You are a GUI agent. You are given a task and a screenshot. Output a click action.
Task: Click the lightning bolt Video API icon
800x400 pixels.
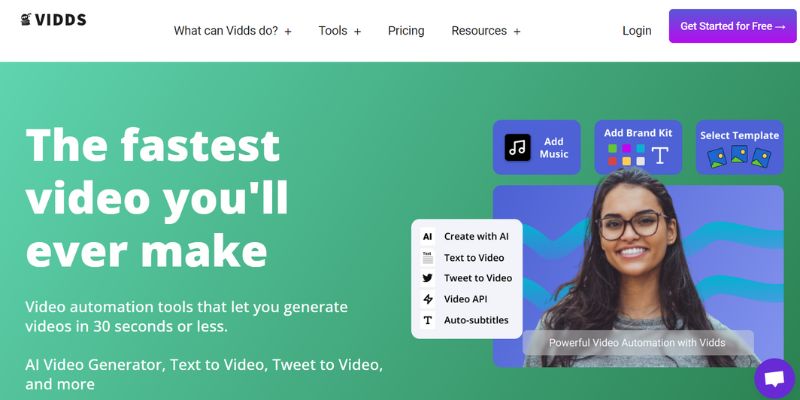[x=428, y=299]
